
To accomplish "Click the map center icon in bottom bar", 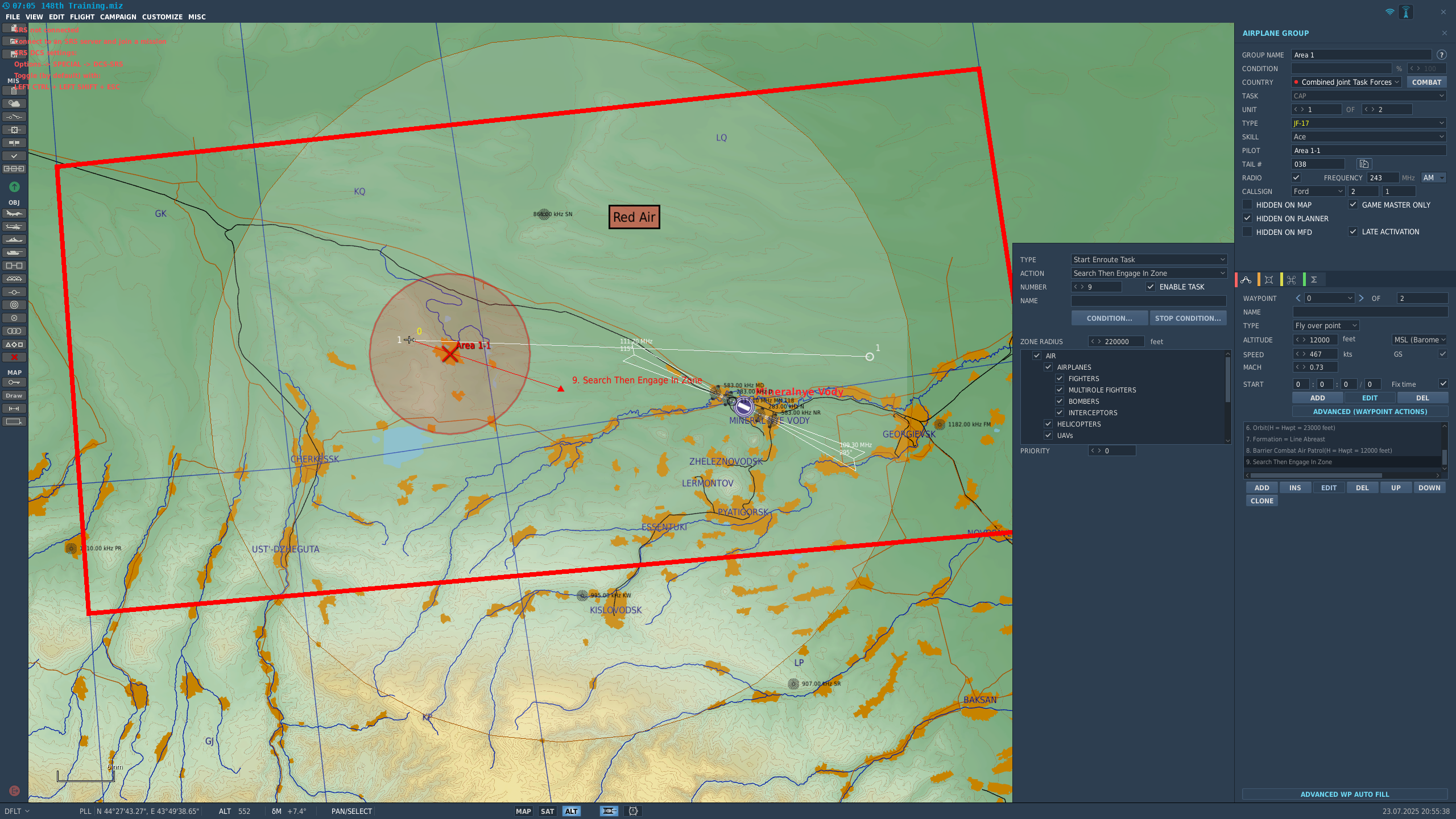I will coord(609,811).
